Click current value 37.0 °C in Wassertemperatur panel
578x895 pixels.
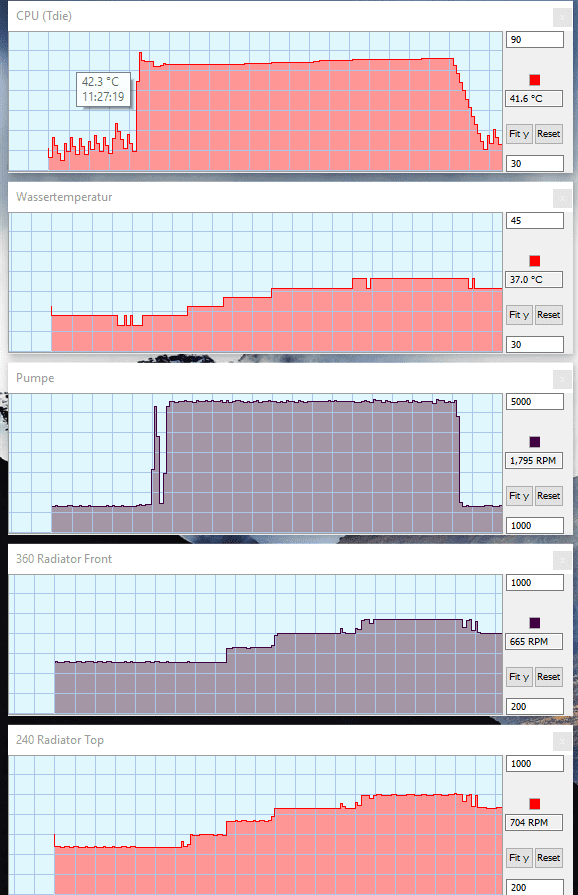[x=534, y=280]
